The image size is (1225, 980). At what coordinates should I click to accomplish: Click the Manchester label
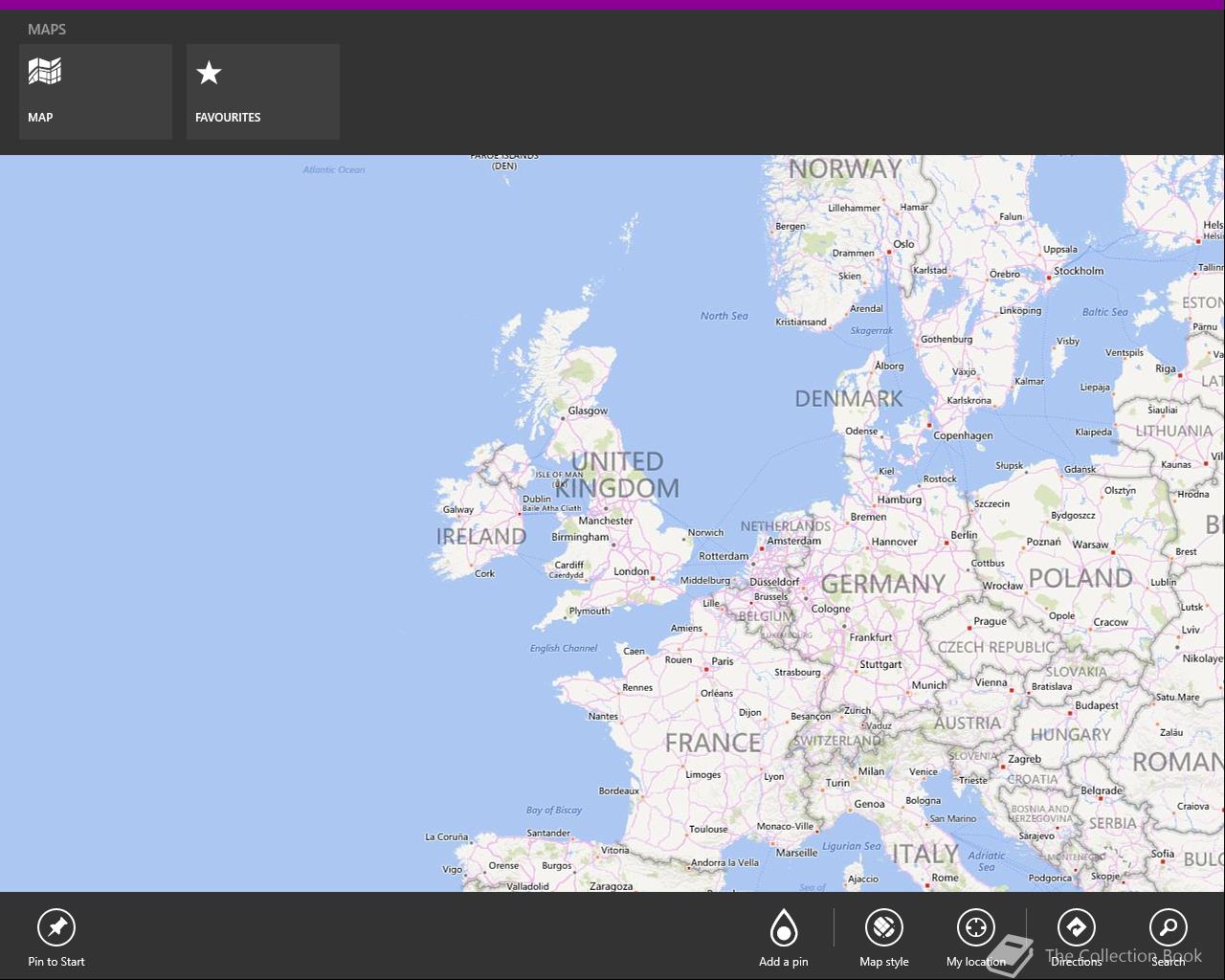coord(606,521)
